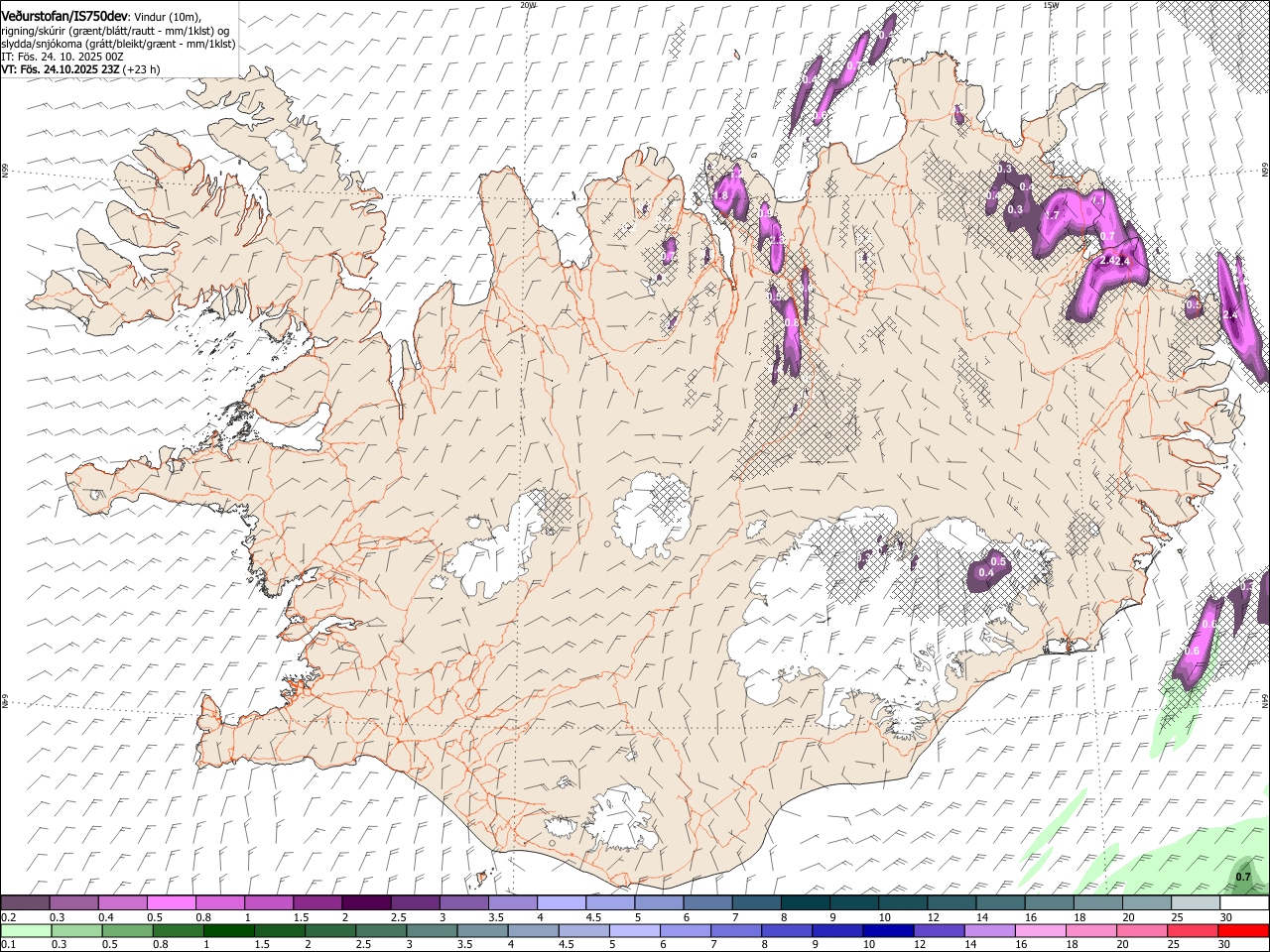Screen dimensions: 1270x952
Task: Pick the navy blue swatch starting at 10
Action: (x=888, y=931)
